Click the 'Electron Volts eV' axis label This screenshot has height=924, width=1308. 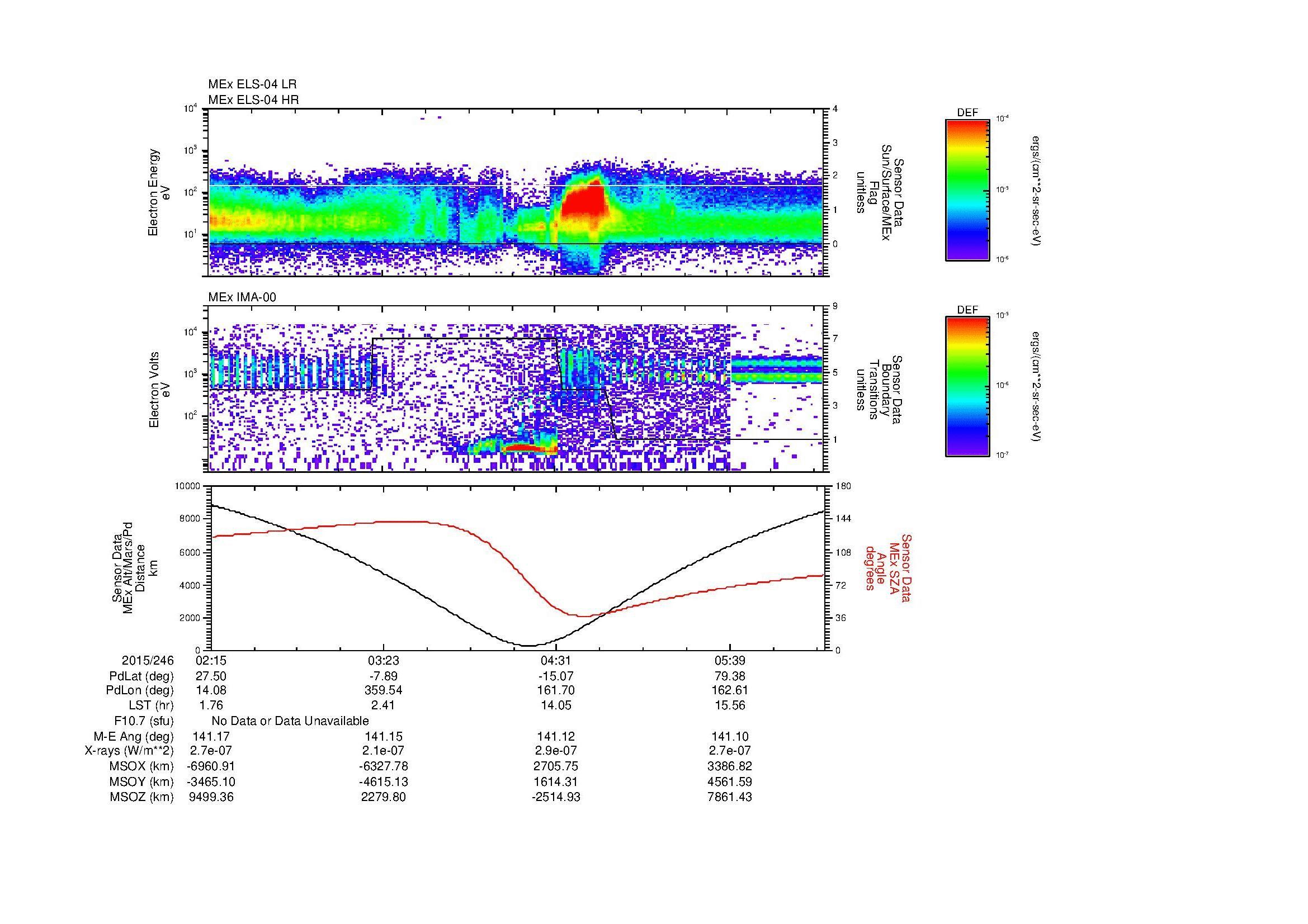coord(159,390)
